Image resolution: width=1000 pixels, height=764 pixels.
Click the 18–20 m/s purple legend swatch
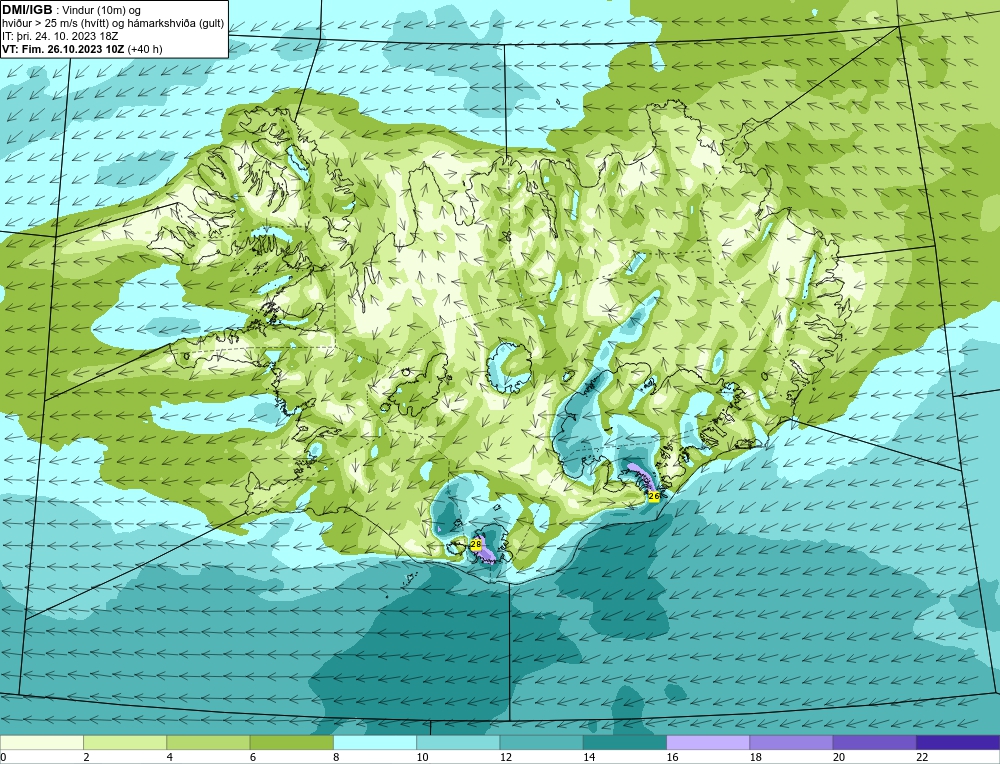coord(791,743)
